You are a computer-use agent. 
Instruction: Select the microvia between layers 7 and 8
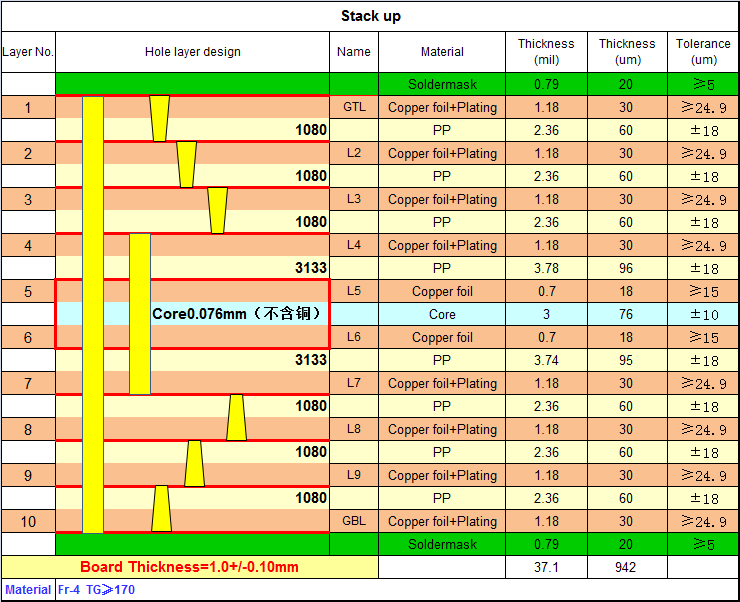point(236,417)
